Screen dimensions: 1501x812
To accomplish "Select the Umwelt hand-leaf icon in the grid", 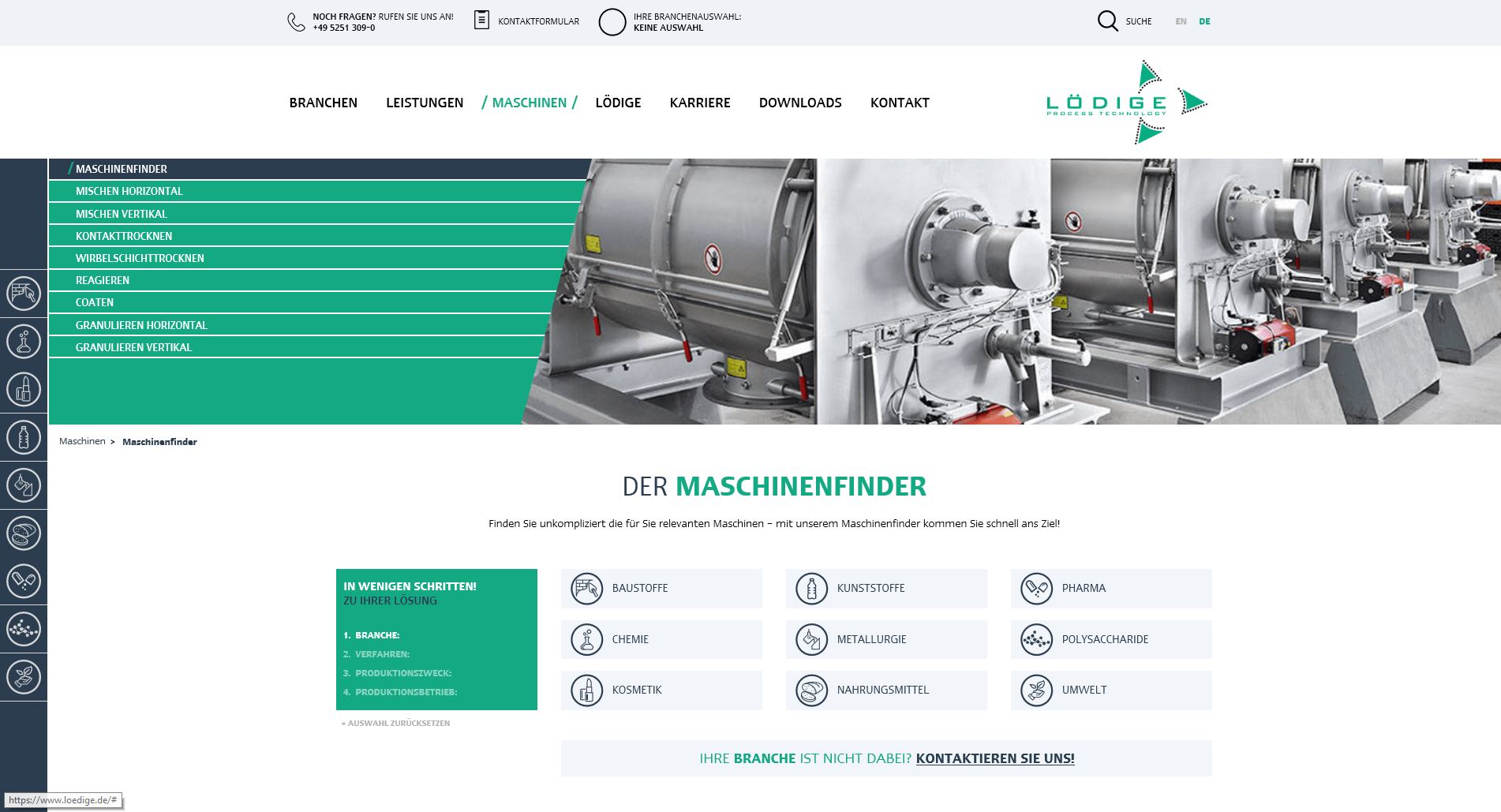I will pos(1037,690).
